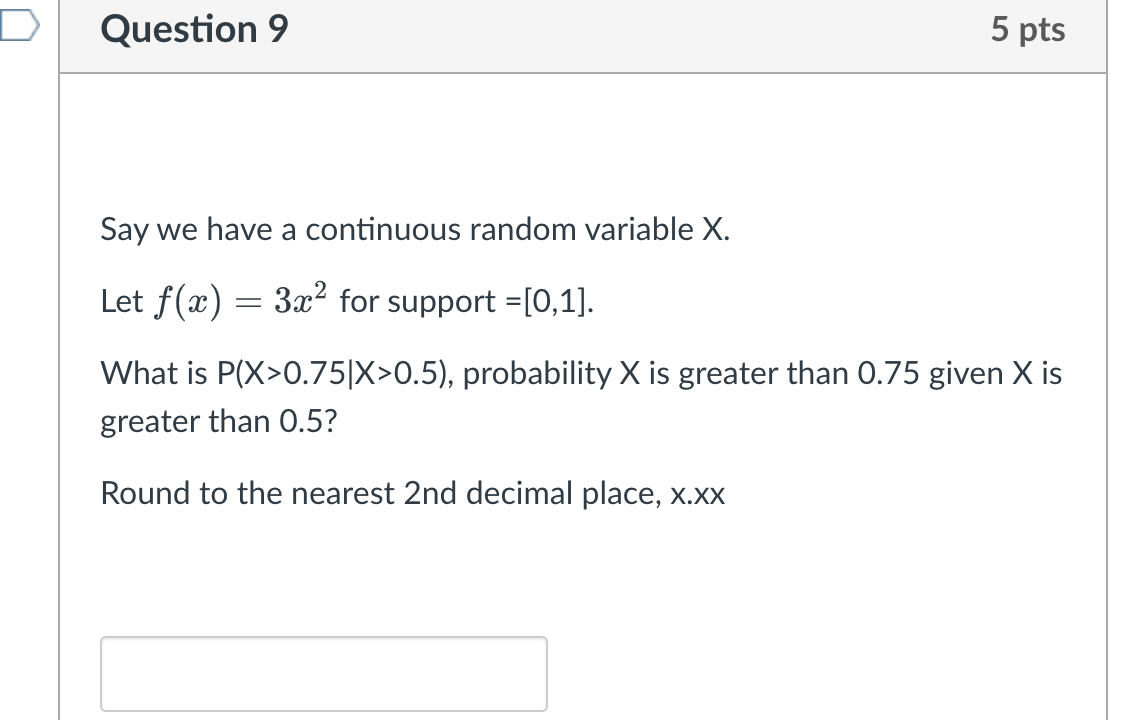The image size is (1140, 720).
Task: Click the answer input box
Action: tap(323, 673)
